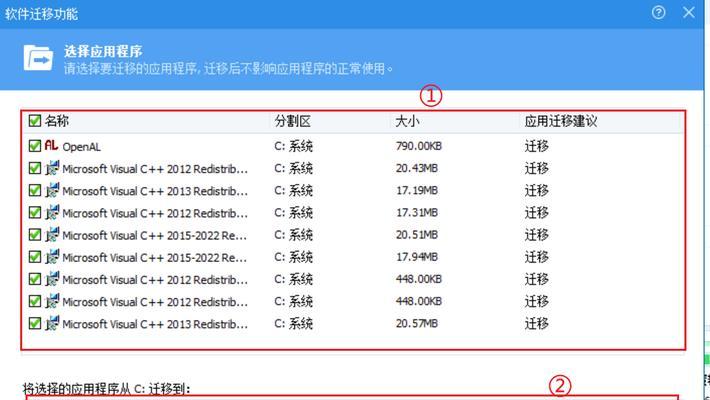Image resolution: width=710 pixels, height=400 pixels.
Task: Click the 17.94MB size value
Action: point(417,257)
